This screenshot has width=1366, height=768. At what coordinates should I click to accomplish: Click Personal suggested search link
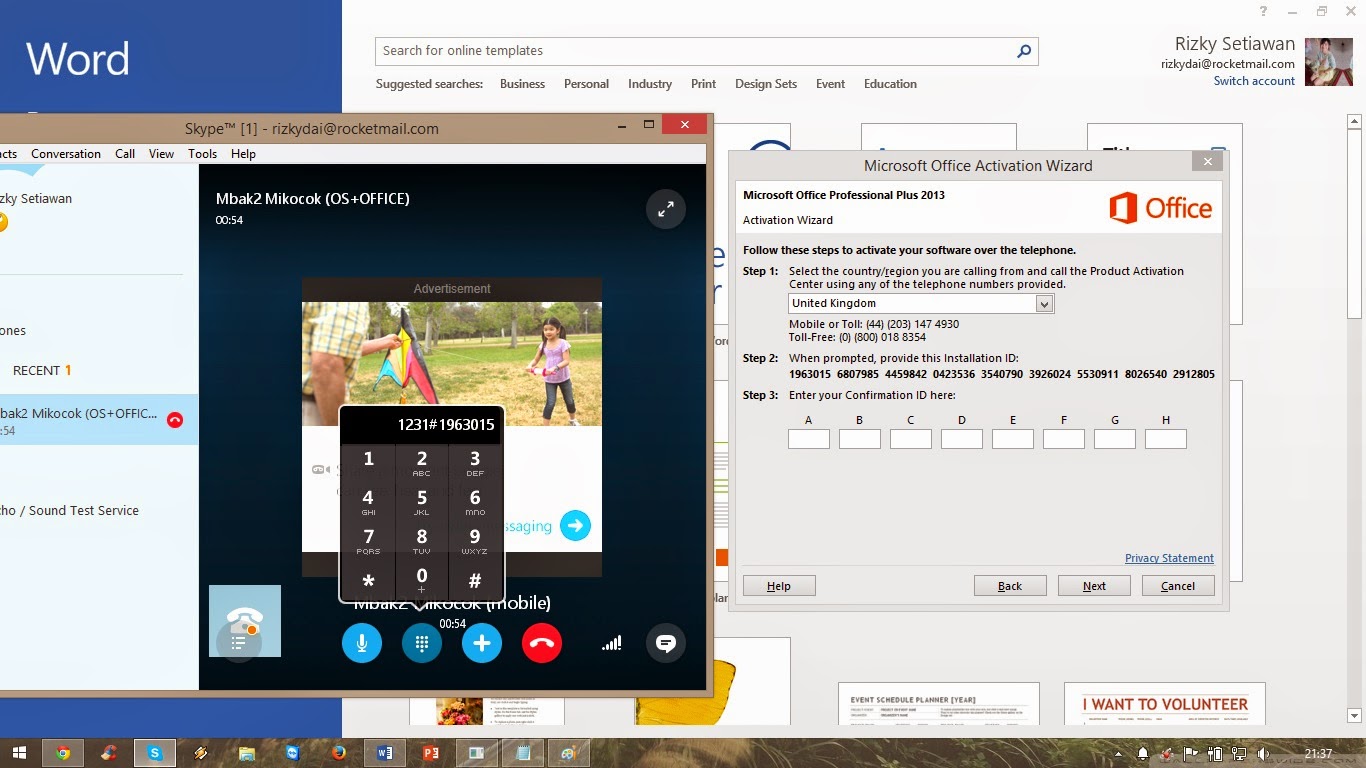586,84
